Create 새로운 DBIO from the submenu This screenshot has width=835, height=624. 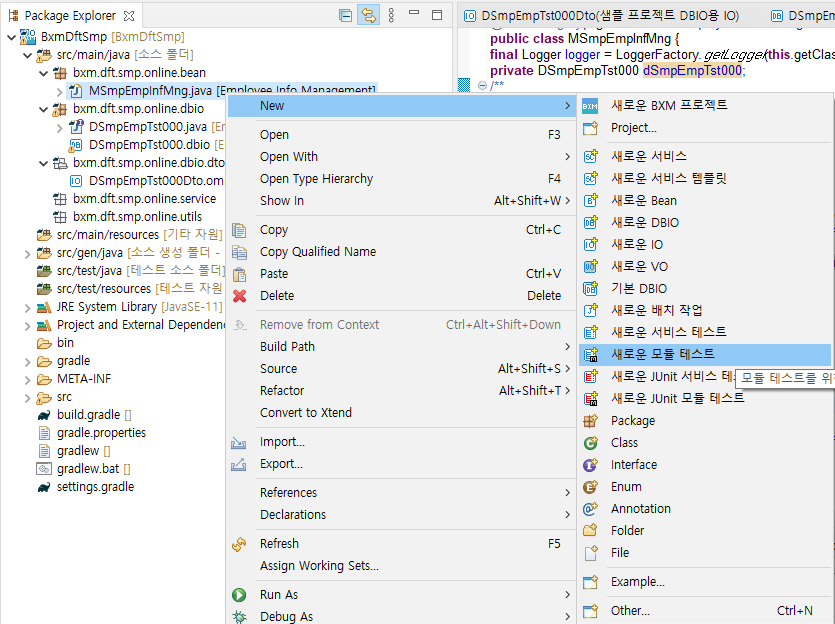pyautogui.click(x=644, y=222)
